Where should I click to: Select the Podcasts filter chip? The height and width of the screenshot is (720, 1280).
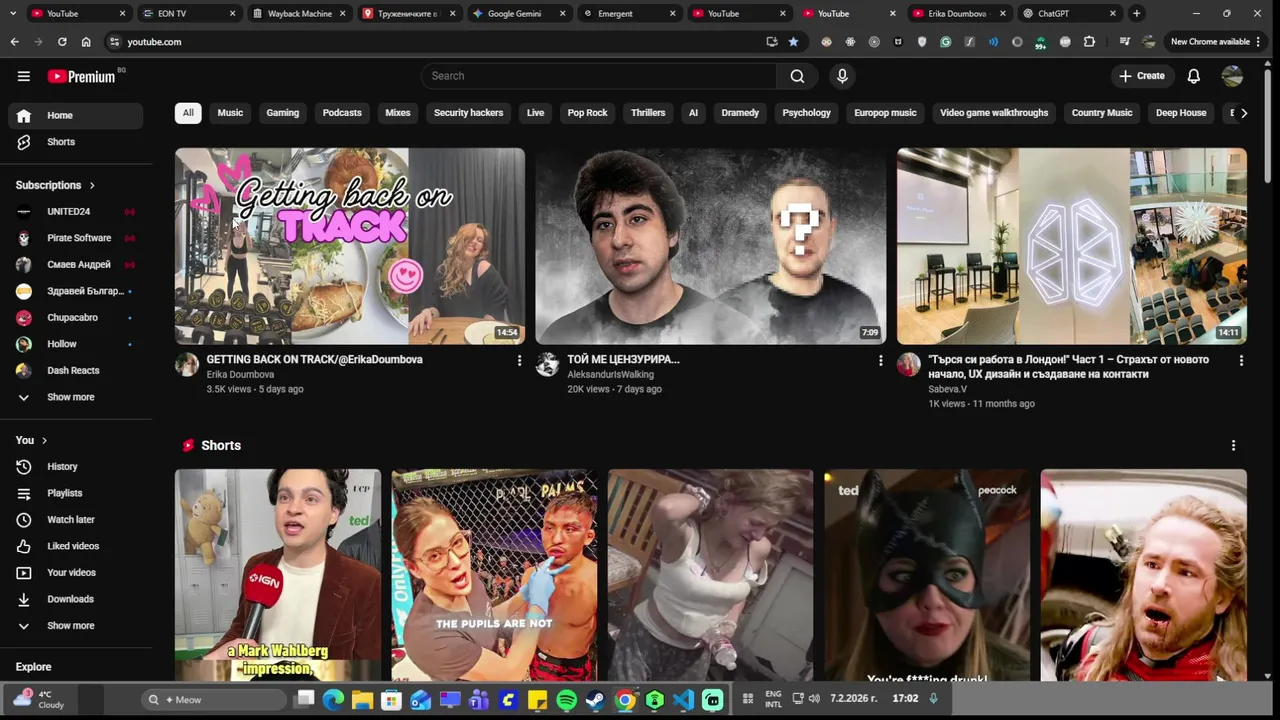click(342, 113)
